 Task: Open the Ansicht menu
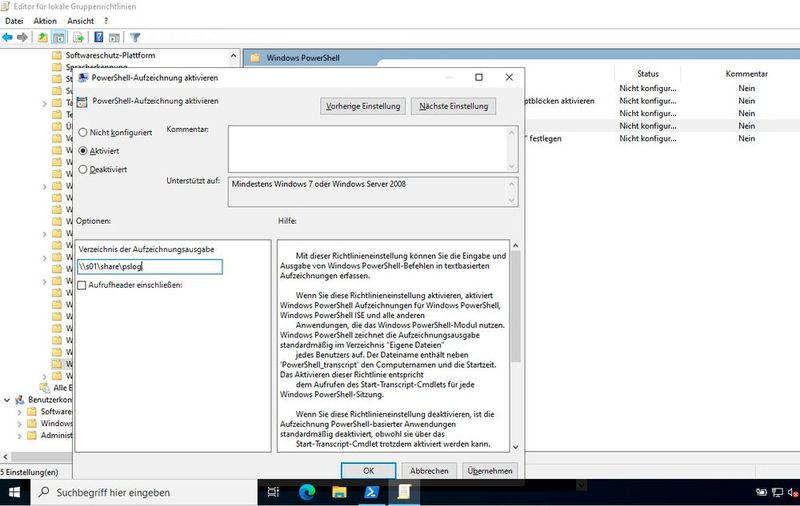click(x=81, y=21)
